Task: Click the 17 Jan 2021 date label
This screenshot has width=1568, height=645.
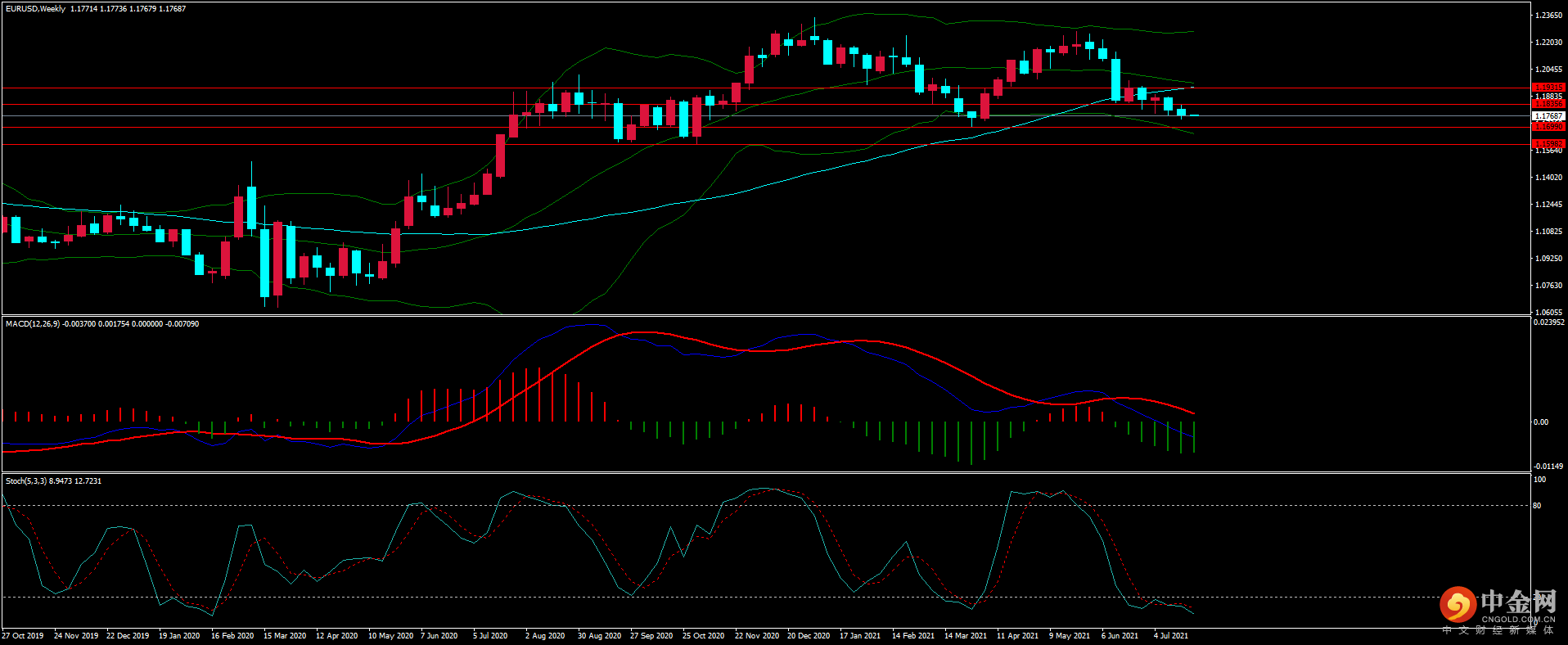Action: click(860, 636)
